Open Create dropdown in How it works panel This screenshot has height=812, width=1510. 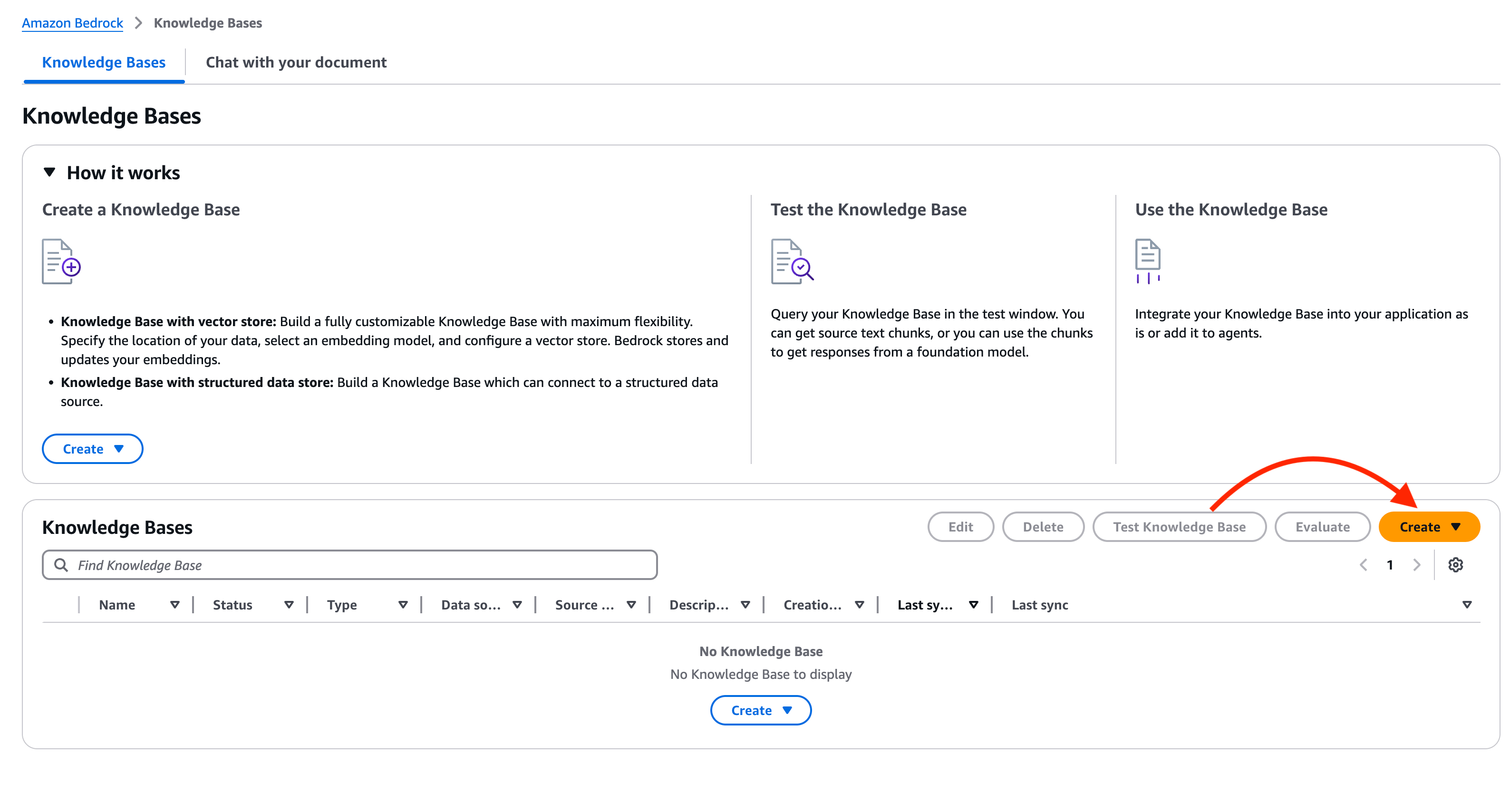click(93, 448)
